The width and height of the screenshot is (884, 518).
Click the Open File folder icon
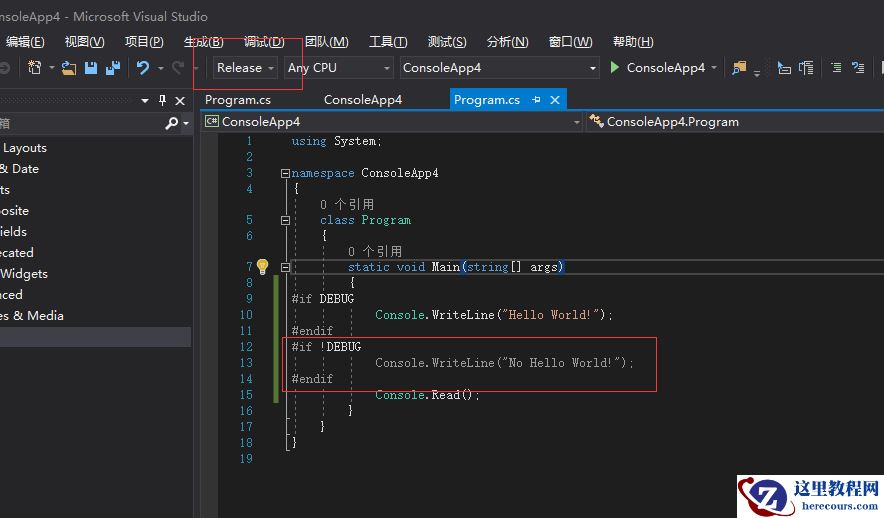click(x=69, y=68)
